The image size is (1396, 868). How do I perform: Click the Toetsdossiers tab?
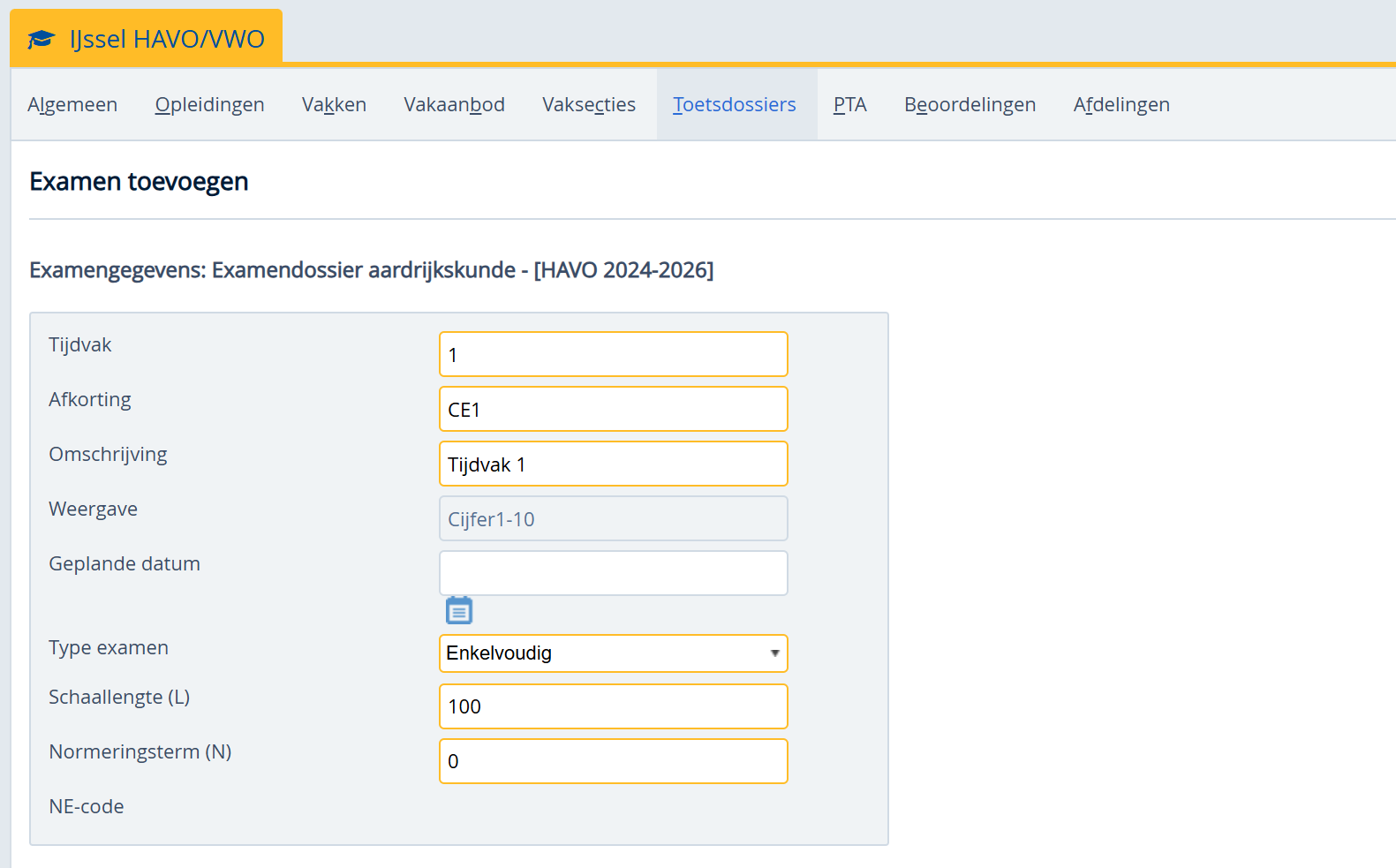(x=734, y=105)
